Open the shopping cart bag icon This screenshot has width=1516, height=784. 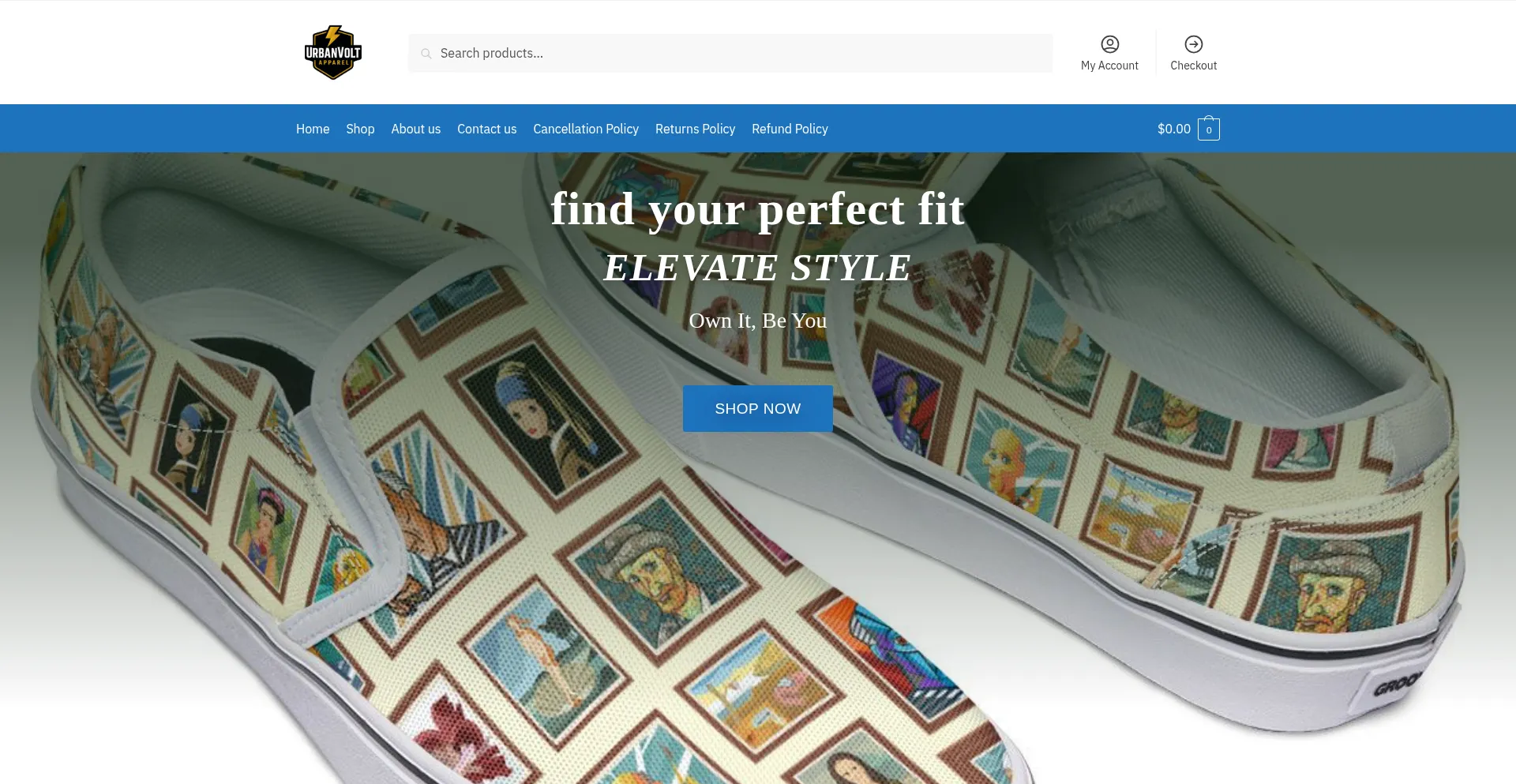(1208, 129)
